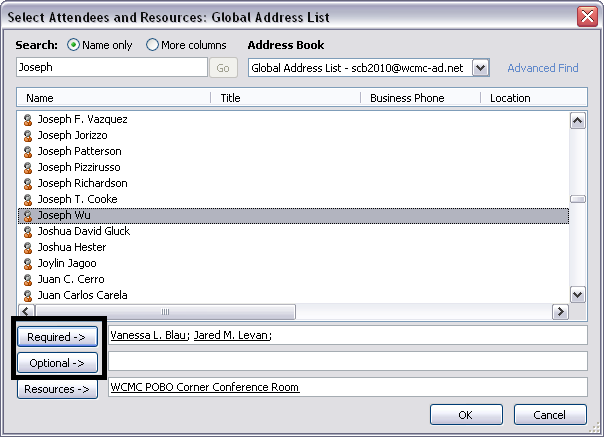Add selected contact as Required attendee
604x437 pixels.
[57, 337]
